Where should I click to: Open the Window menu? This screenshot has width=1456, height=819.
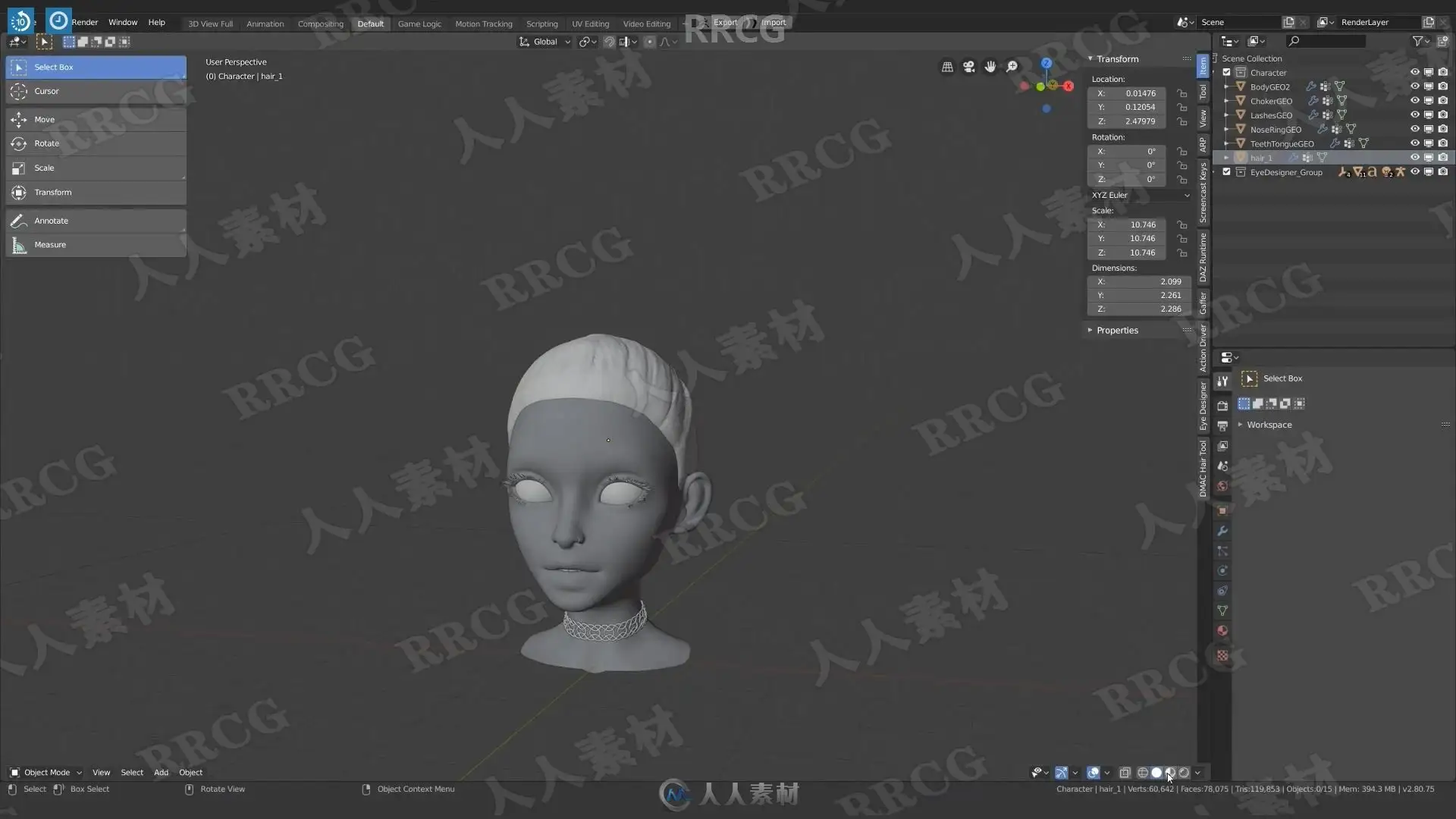(123, 23)
